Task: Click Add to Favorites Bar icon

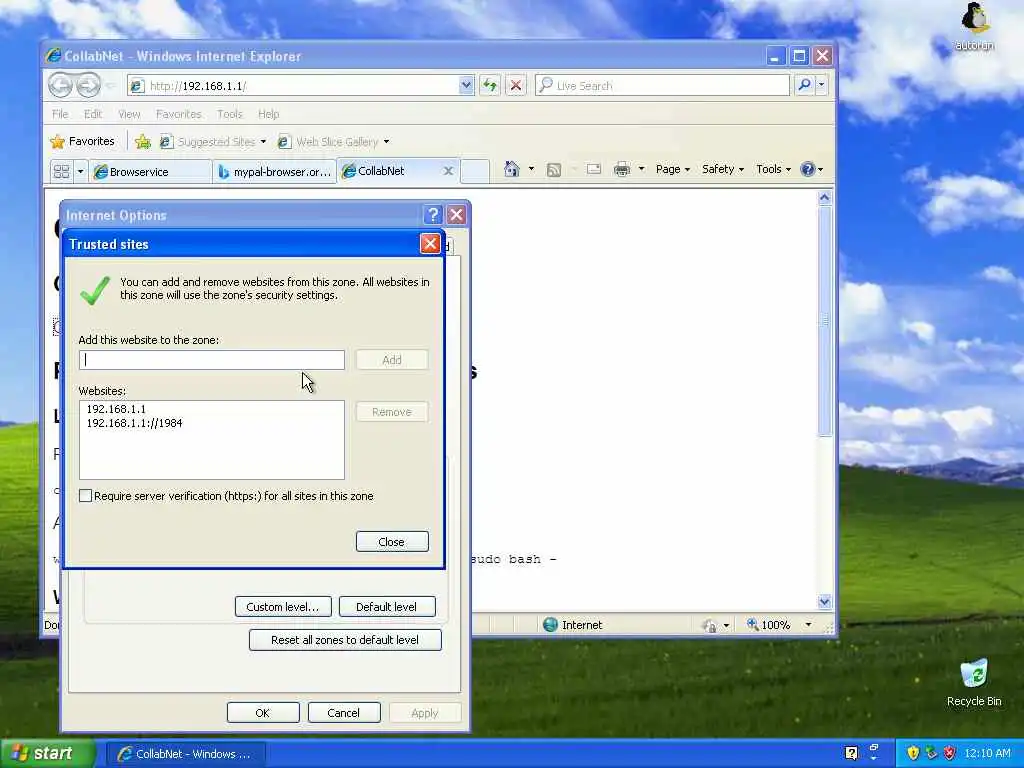Action: click(x=143, y=141)
